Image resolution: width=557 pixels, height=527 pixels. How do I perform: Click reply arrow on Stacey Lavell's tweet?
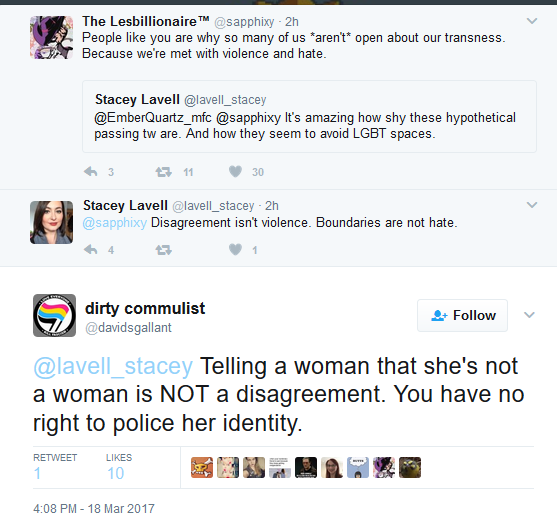[91, 250]
